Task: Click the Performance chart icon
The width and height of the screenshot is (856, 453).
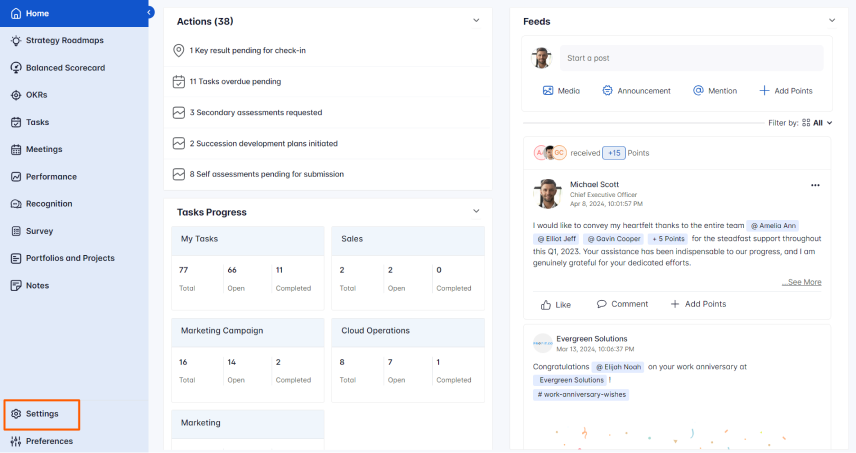Action: (x=16, y=177)
